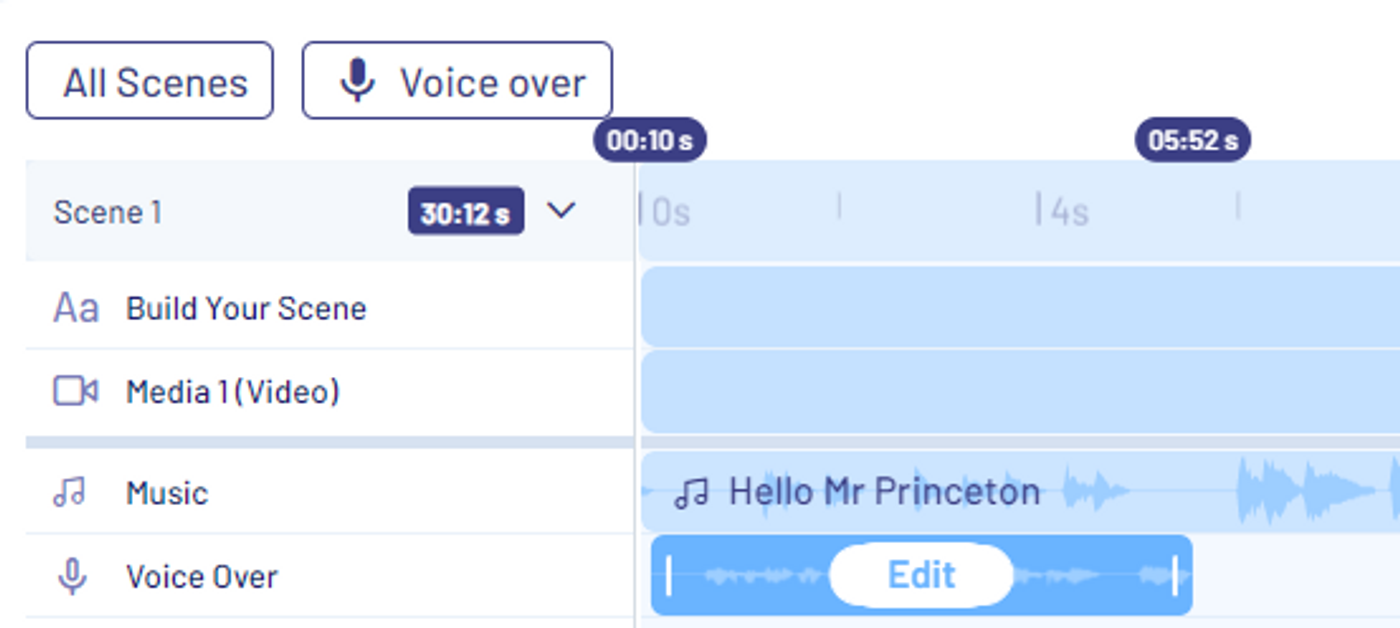Click the 4s mark on the time ruler

1065,212
